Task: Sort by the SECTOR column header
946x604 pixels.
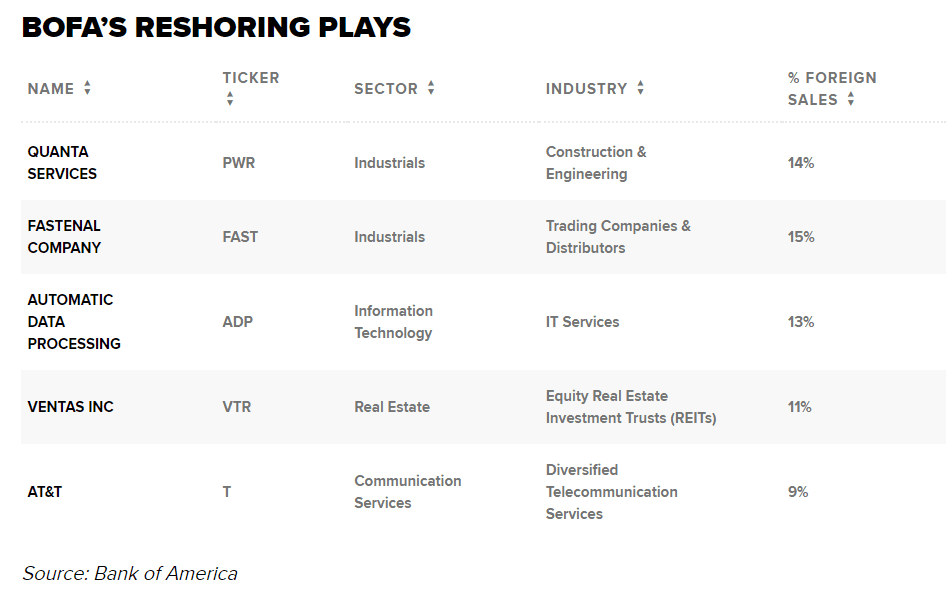Action: (x=386, y=89)
